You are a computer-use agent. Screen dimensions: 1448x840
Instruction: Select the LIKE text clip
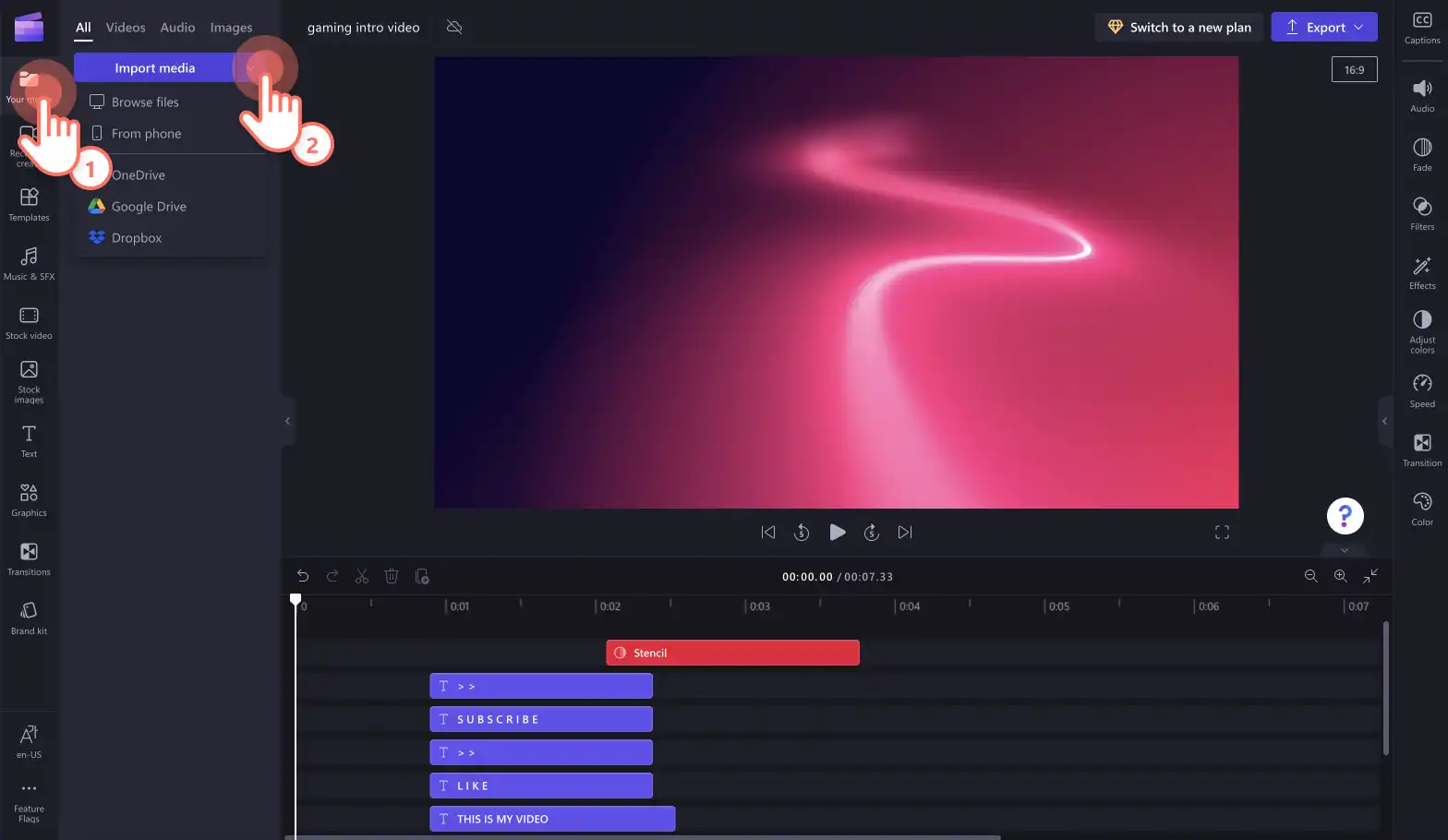(x=541, y=786)
